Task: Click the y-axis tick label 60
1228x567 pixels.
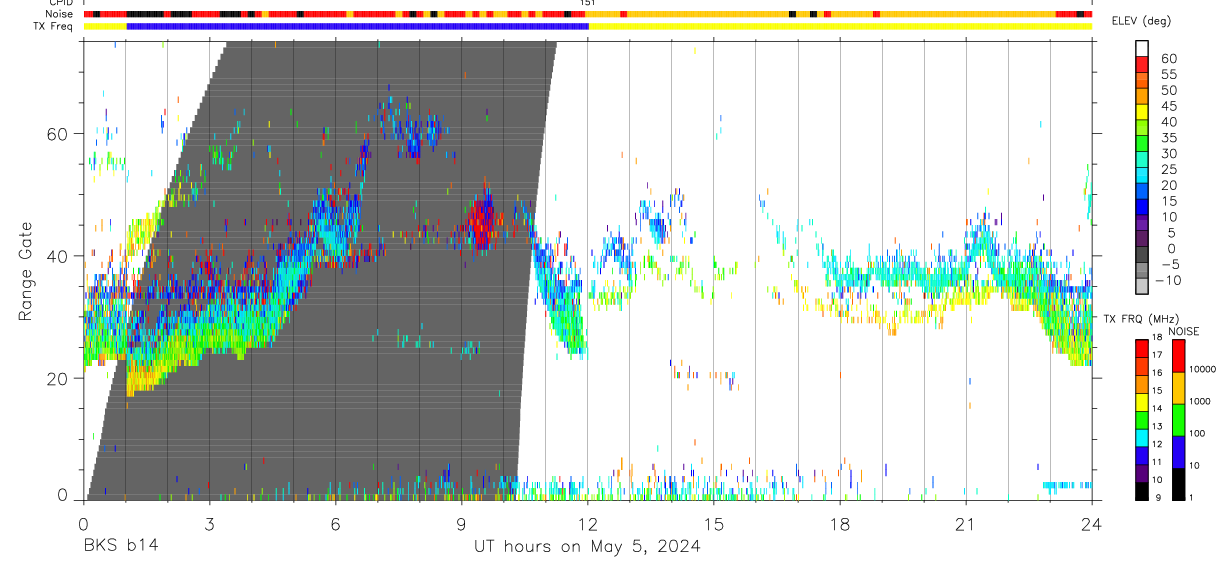Action: (58, 134)
